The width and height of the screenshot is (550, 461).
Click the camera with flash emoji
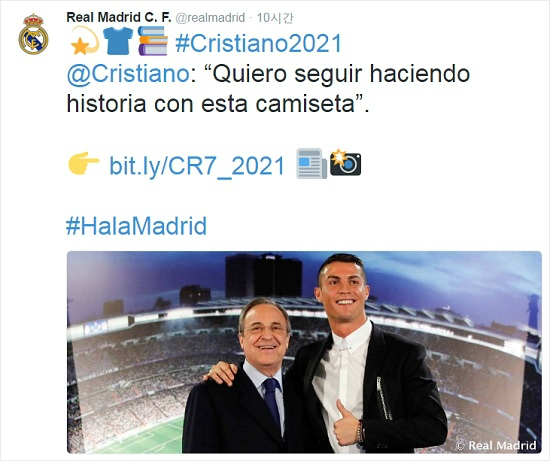[x=346, y=162]
